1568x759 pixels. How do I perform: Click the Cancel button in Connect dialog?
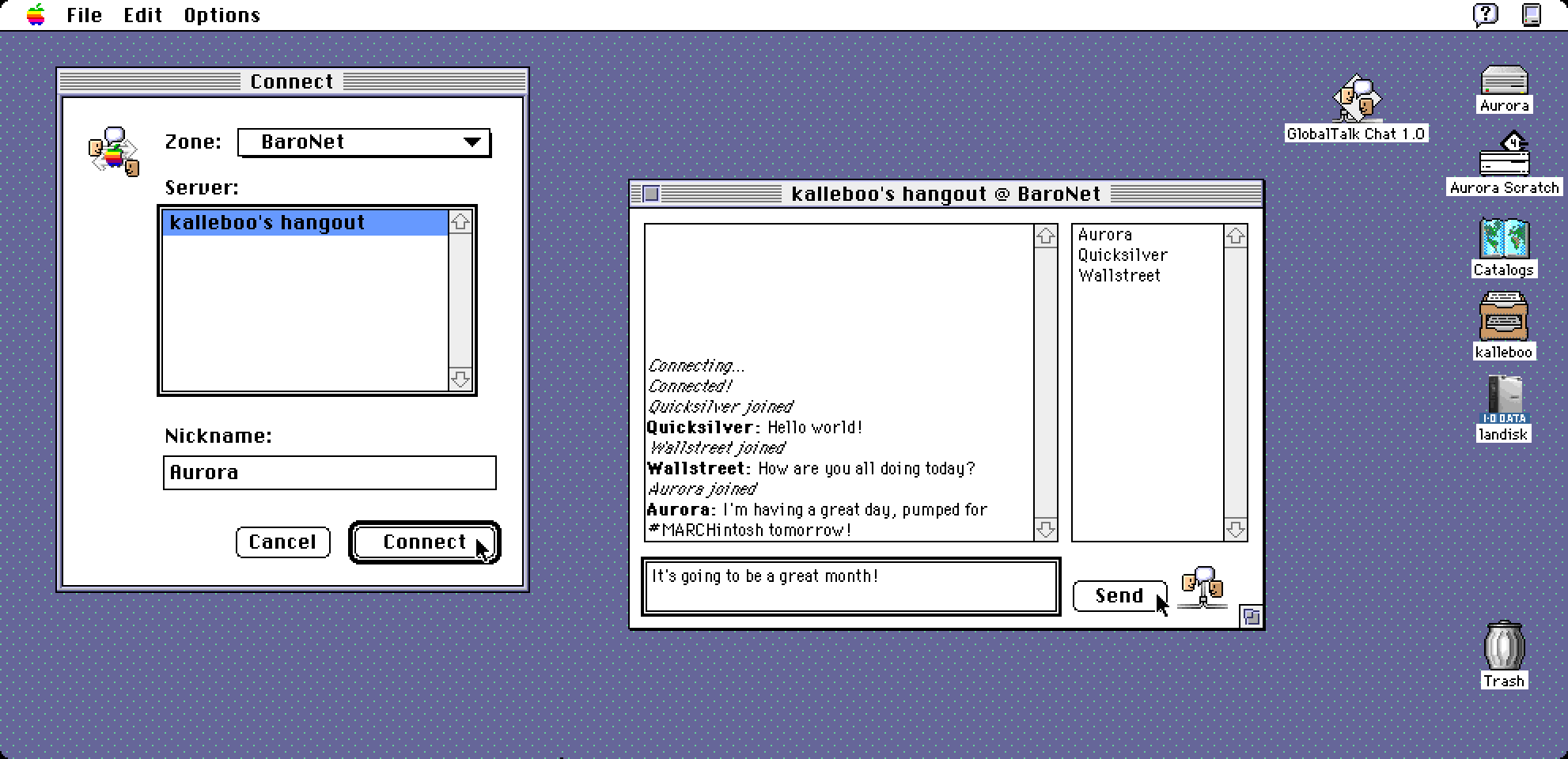coord(282,542)
